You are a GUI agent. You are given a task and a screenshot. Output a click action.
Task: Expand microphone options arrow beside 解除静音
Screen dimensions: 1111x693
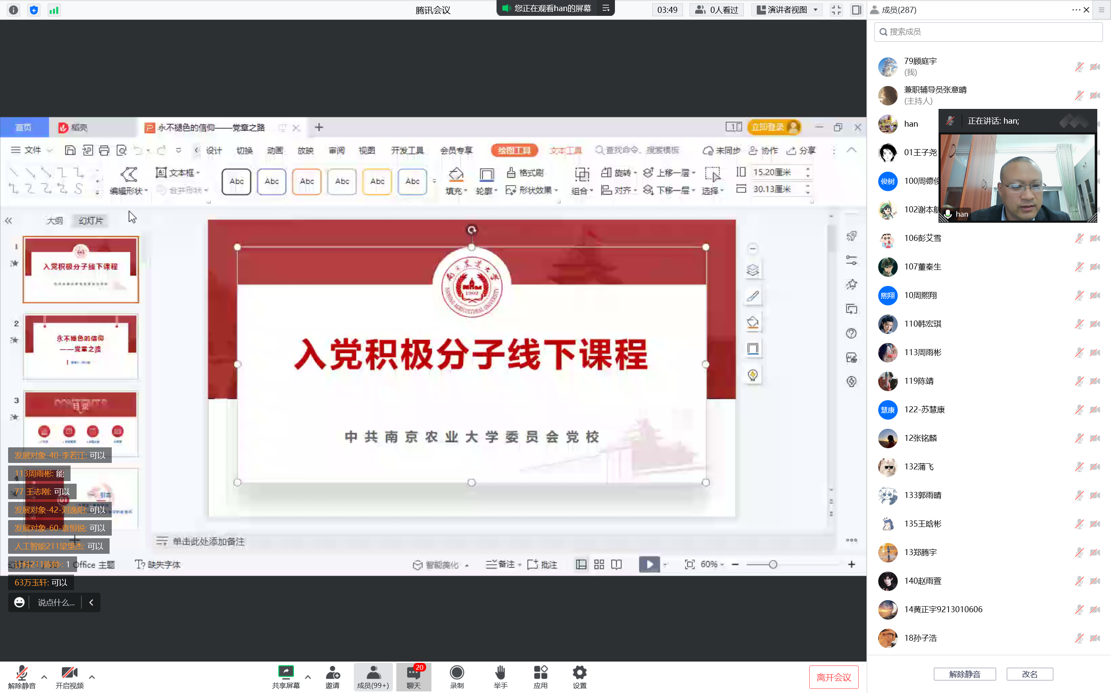coord(44,677)
